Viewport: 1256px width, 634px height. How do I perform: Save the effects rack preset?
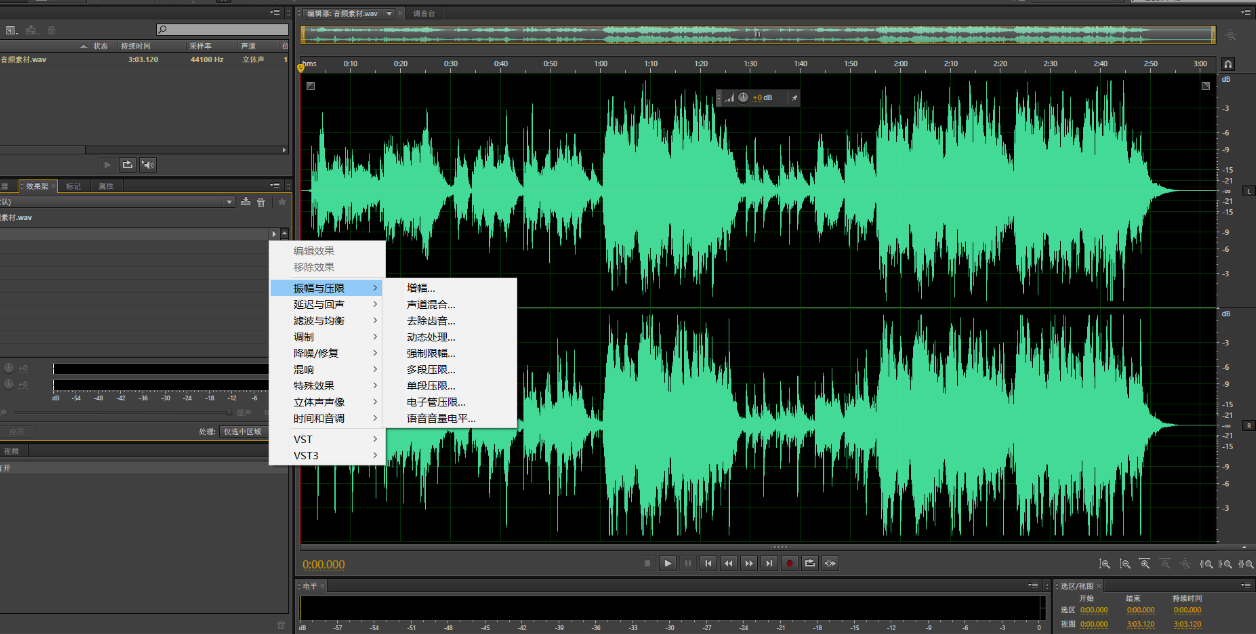pyautogui.click(x=246, y=202)
